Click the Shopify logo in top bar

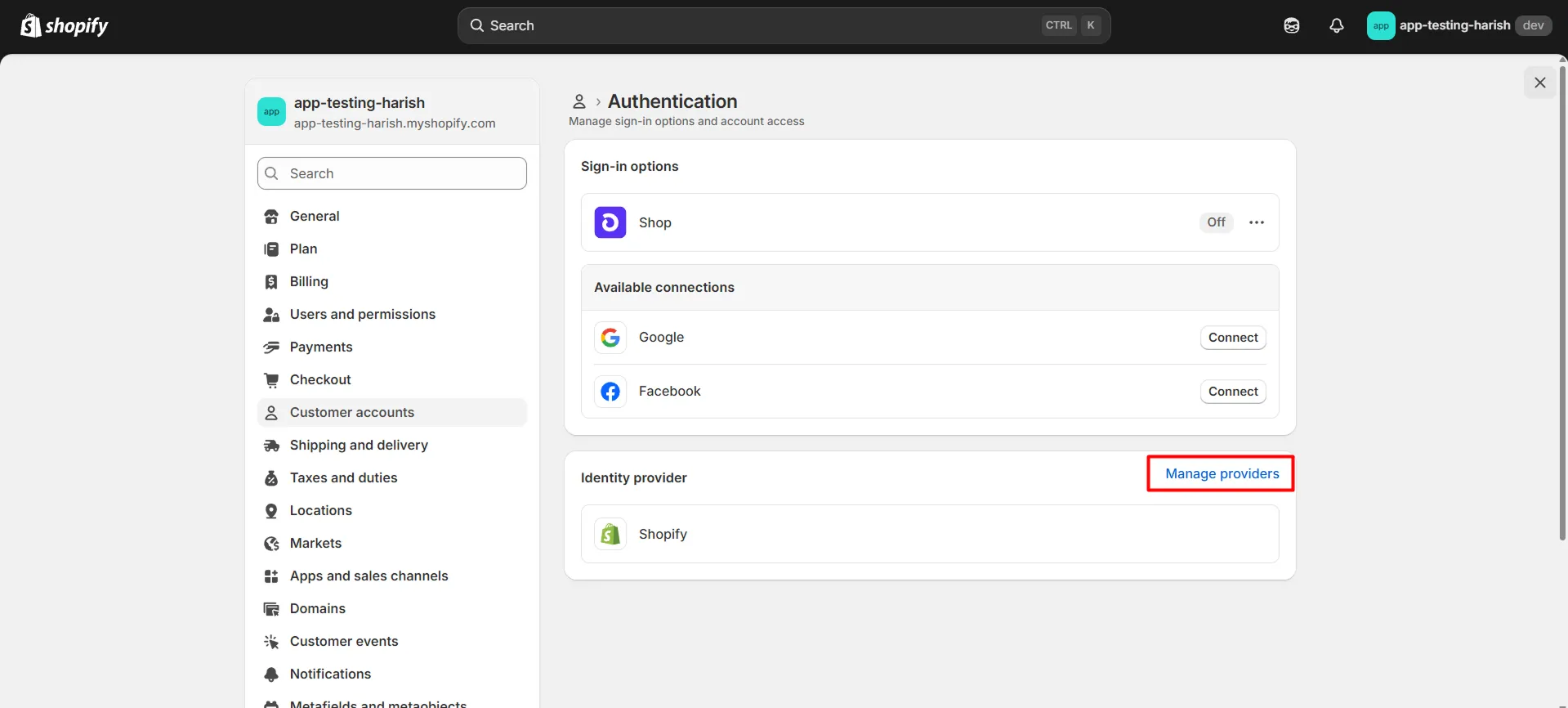coord(65,26)
